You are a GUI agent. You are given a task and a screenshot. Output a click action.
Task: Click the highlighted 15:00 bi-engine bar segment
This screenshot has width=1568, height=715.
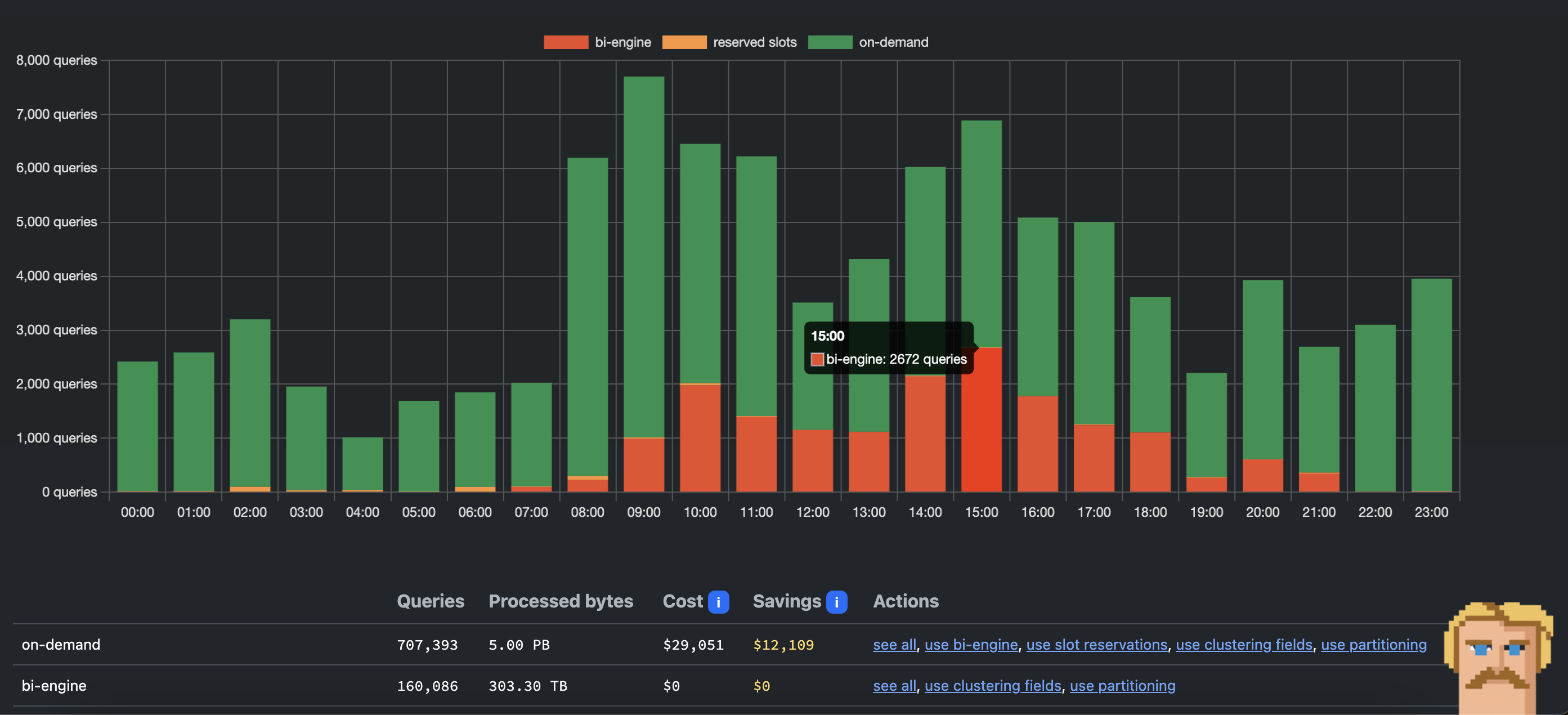[x=981, y=419]
